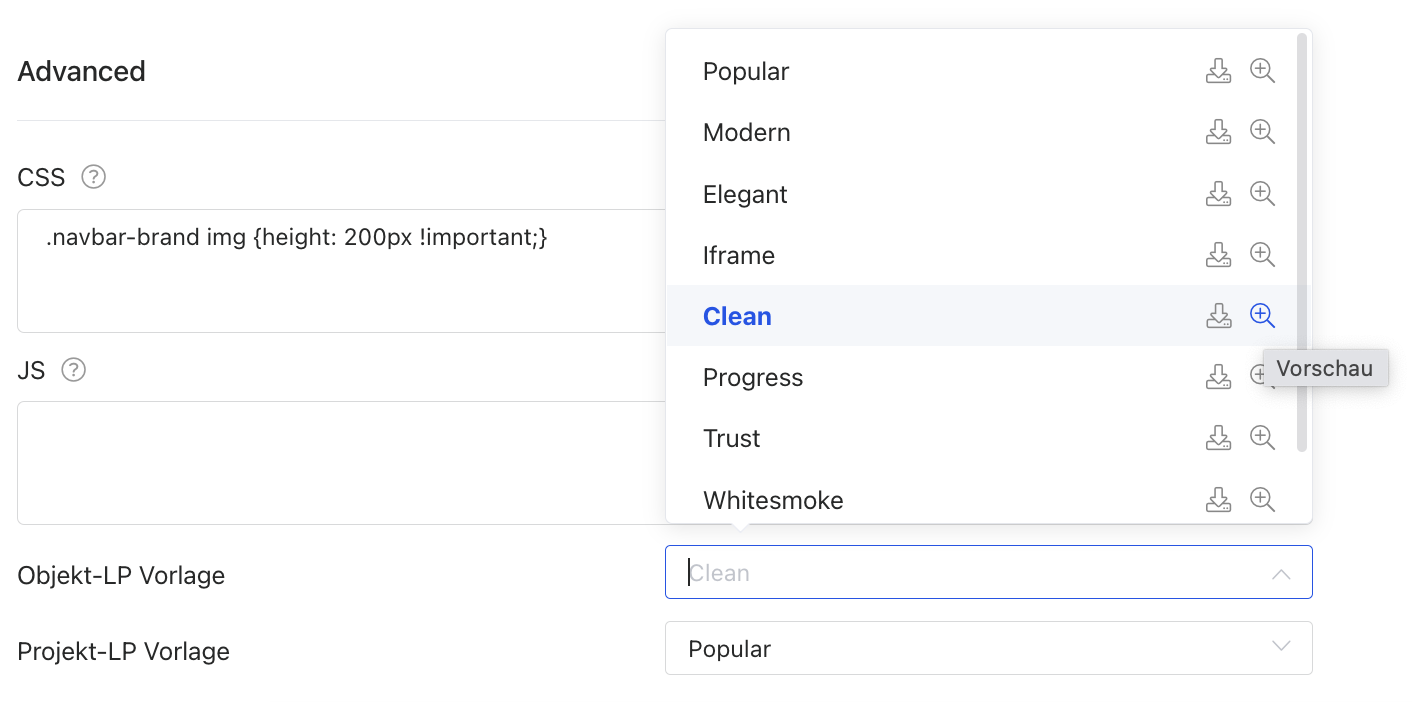Select the Iframe template option

739,256
